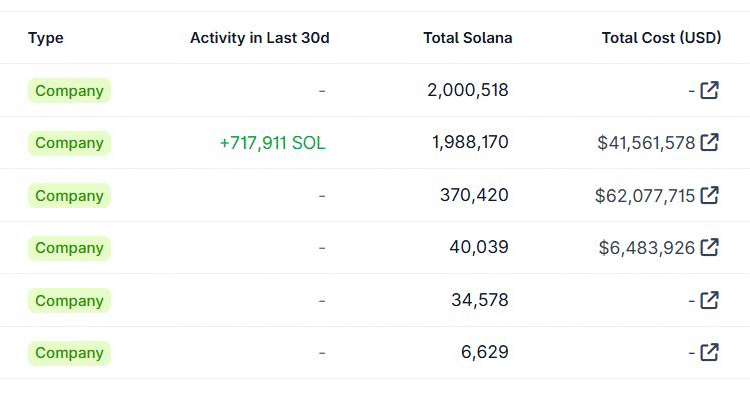Select Company tag in the 40,039 row
750x409 pixels.
coord(69,248)
